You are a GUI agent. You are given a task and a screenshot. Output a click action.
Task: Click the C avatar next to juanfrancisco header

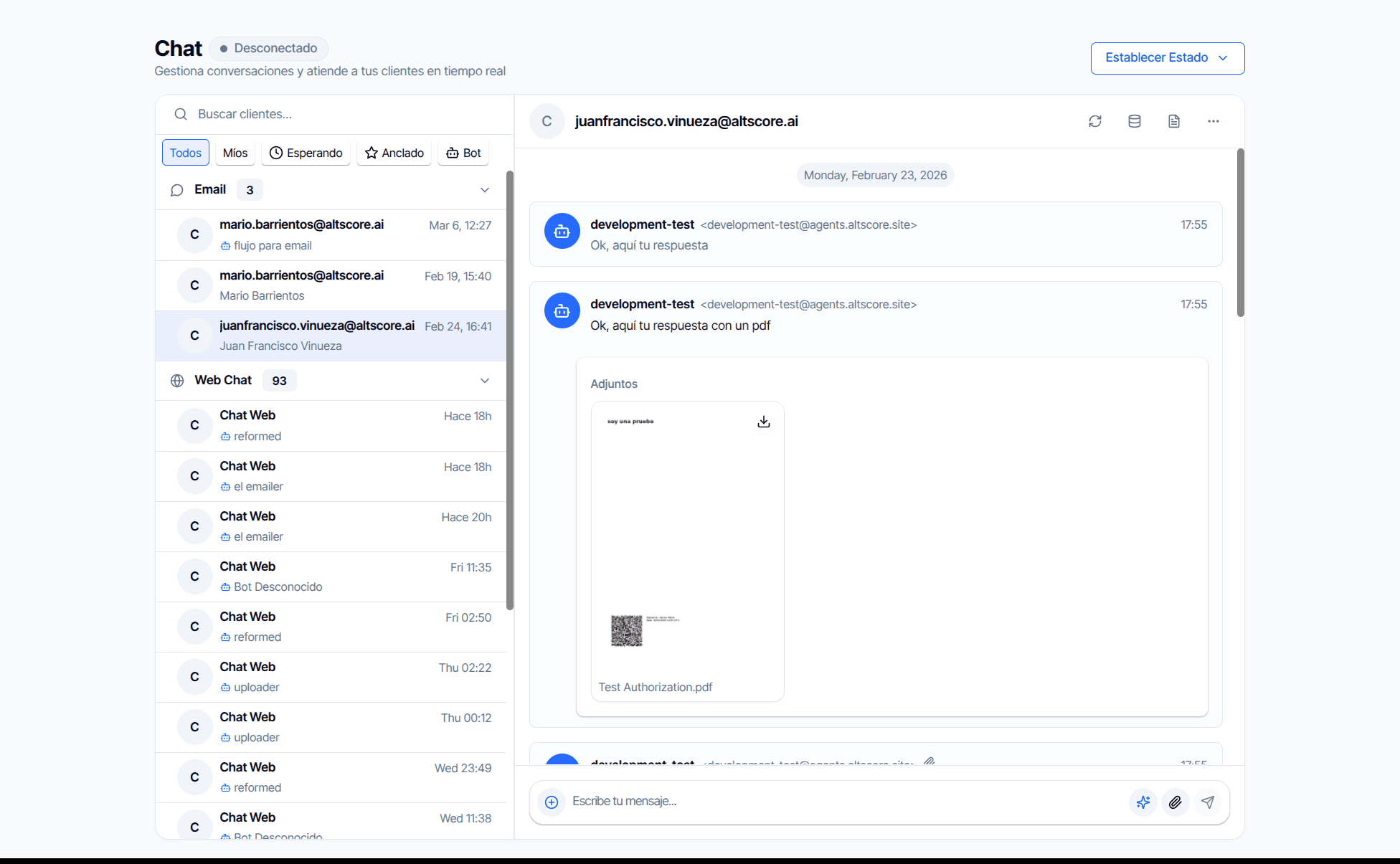click(x=547, y=121)
